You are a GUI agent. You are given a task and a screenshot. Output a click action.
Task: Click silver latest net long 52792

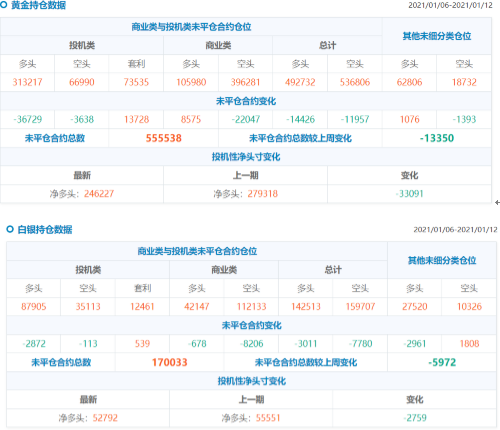105,418
